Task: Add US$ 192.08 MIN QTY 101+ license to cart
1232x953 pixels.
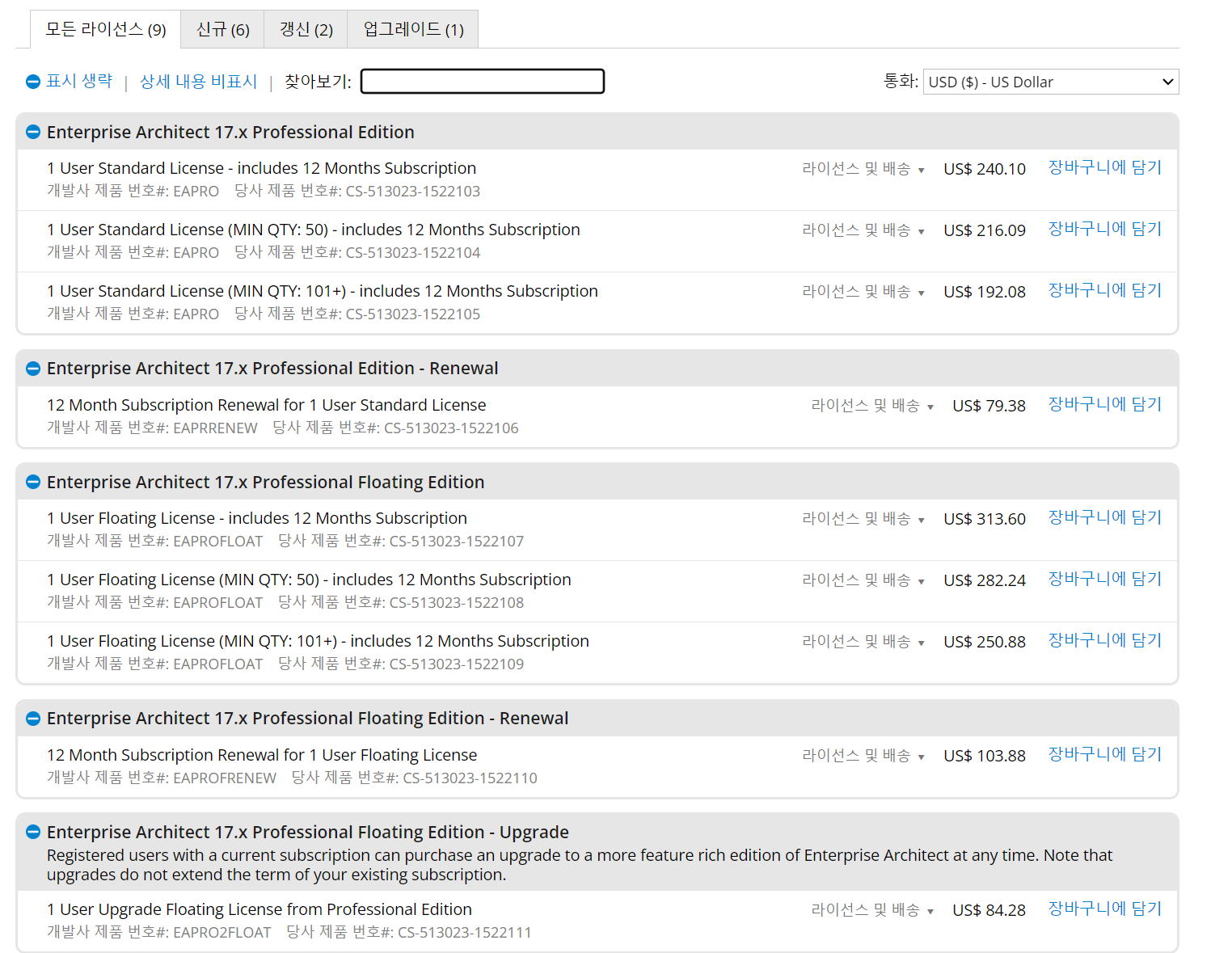Action: click(x=1104, y=290)
